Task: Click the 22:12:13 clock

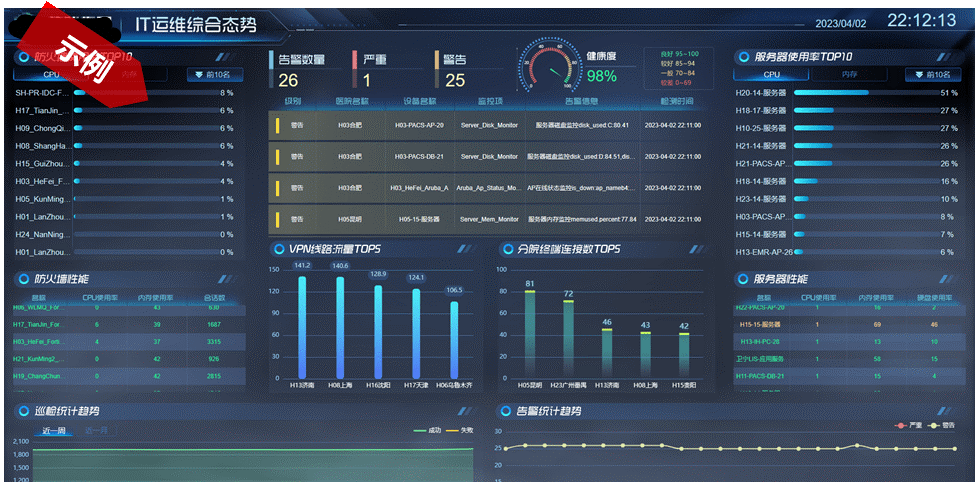Action: point(922,21)
